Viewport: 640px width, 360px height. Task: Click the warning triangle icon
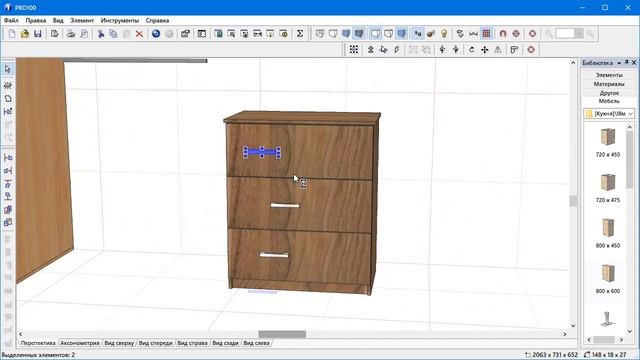tap(498, 50)
